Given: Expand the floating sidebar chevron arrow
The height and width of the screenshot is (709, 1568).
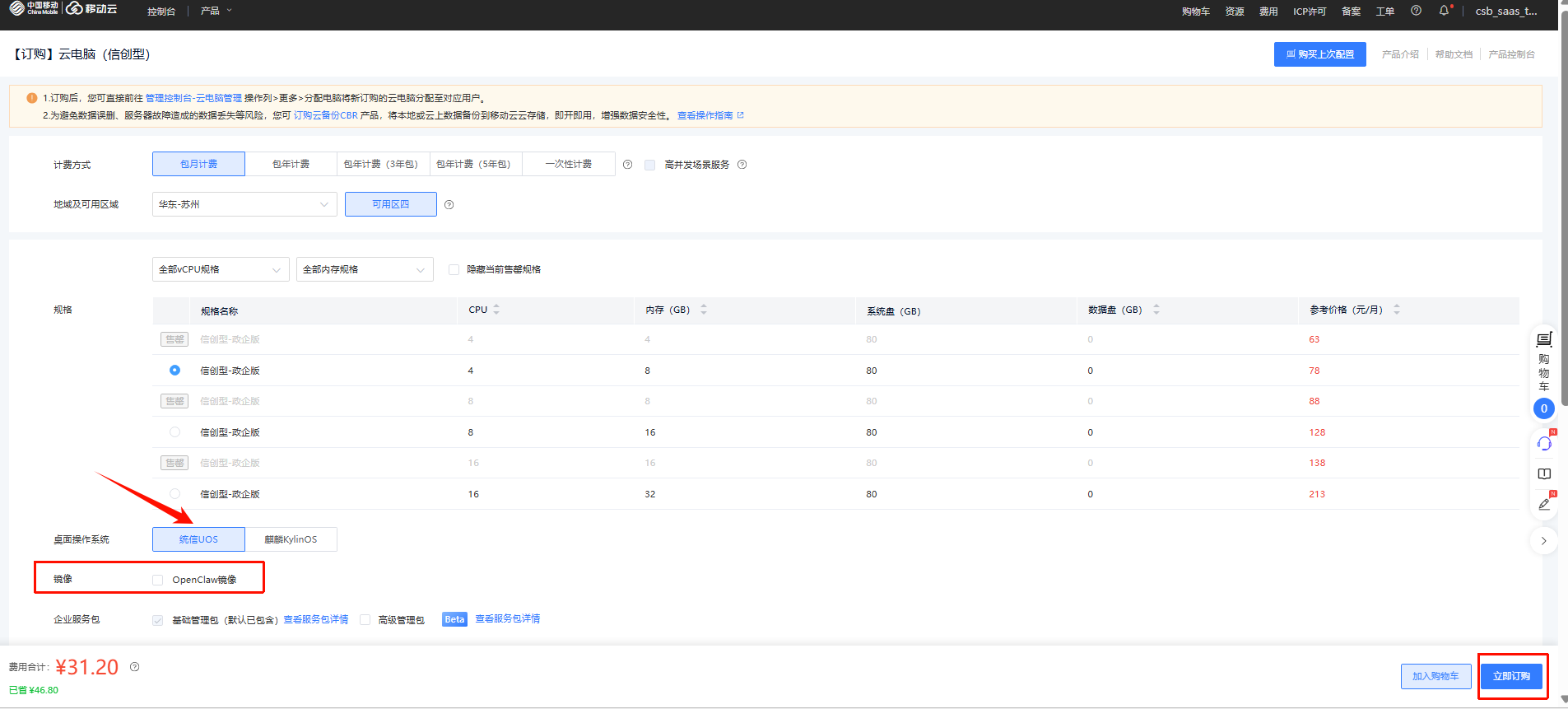Looking at the screenshot, I should [1543, 541].
